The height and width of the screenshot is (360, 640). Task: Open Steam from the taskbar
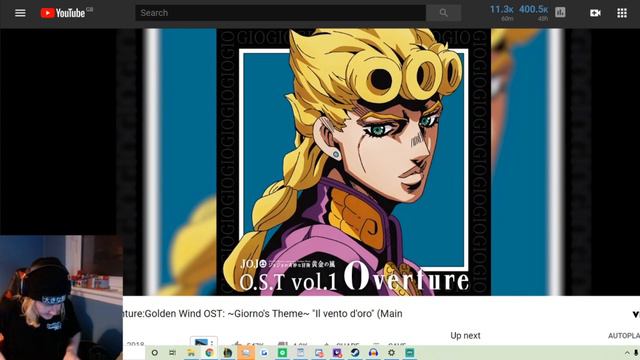coord(355,353)
